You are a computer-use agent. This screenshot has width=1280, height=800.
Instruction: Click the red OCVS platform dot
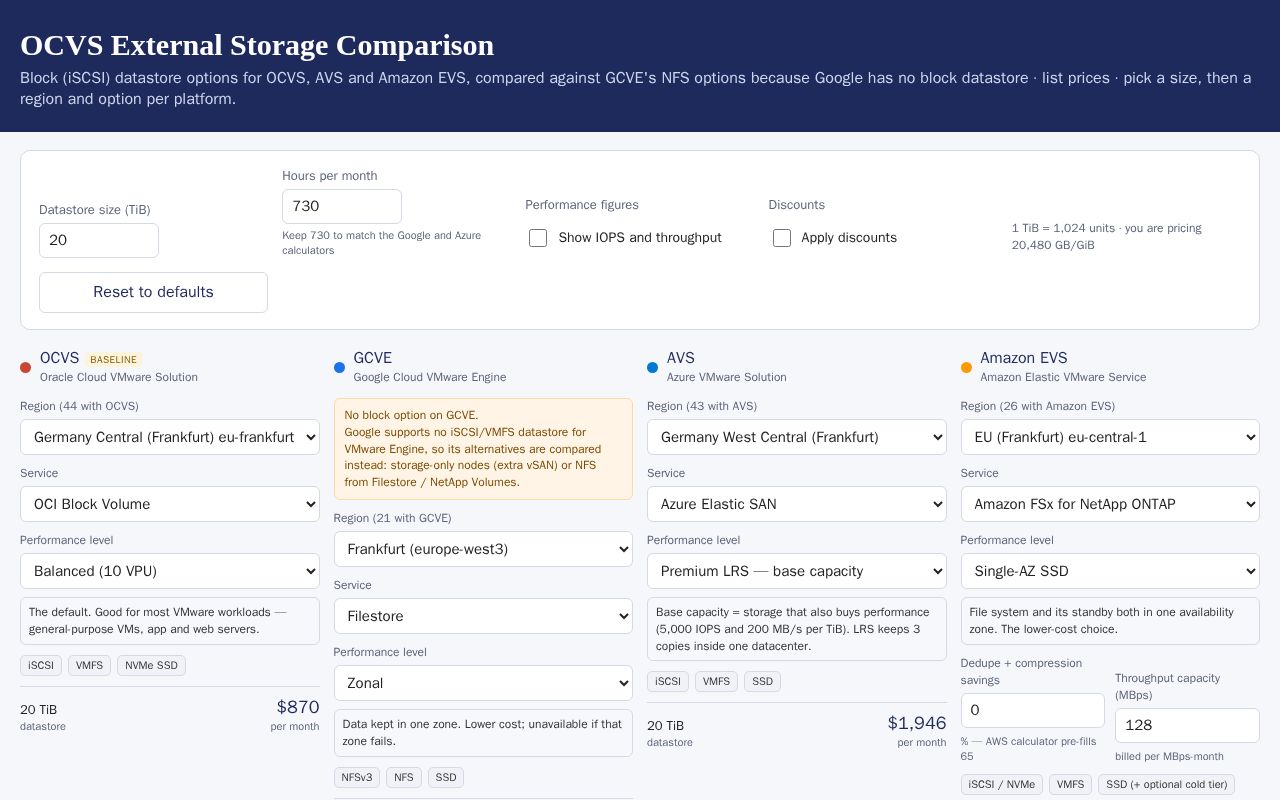(x=26, y=368)
